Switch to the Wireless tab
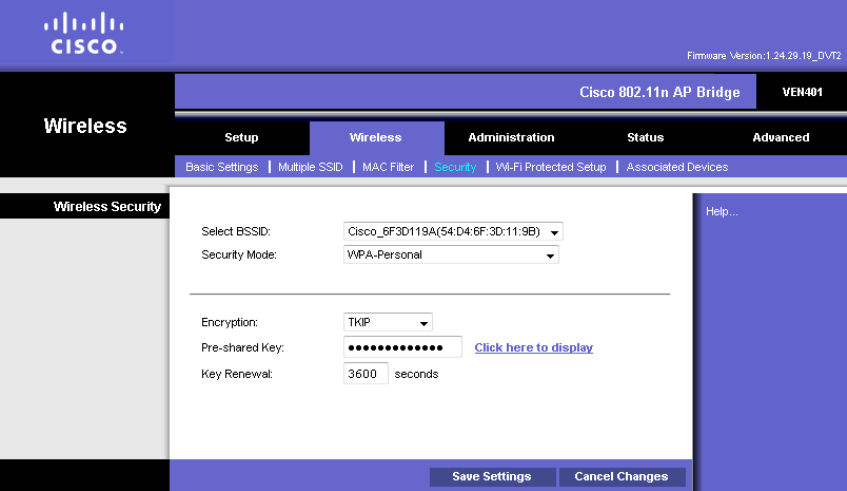 [376, 137]
